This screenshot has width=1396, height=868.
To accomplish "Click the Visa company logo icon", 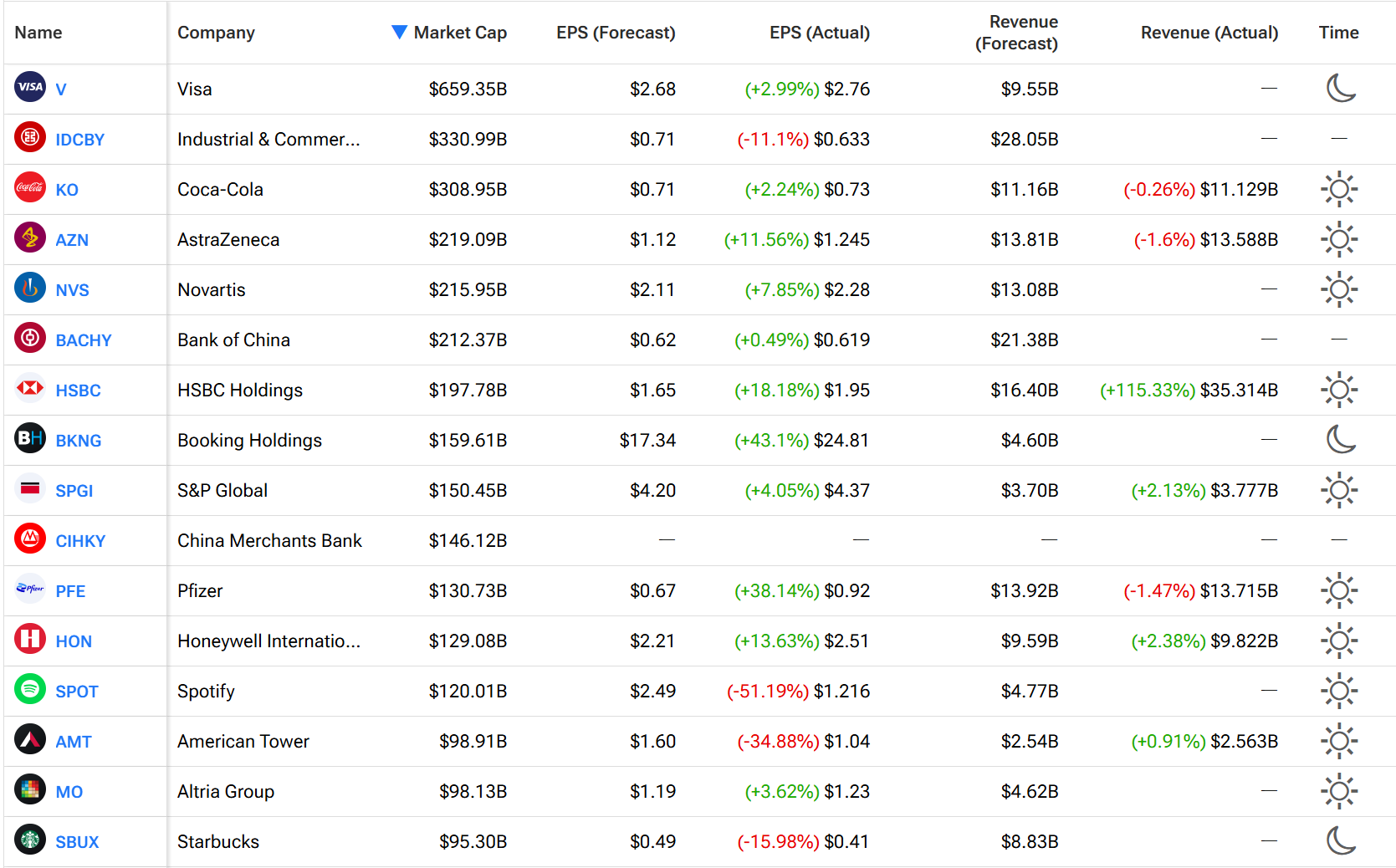I will [x=30, y=87].
